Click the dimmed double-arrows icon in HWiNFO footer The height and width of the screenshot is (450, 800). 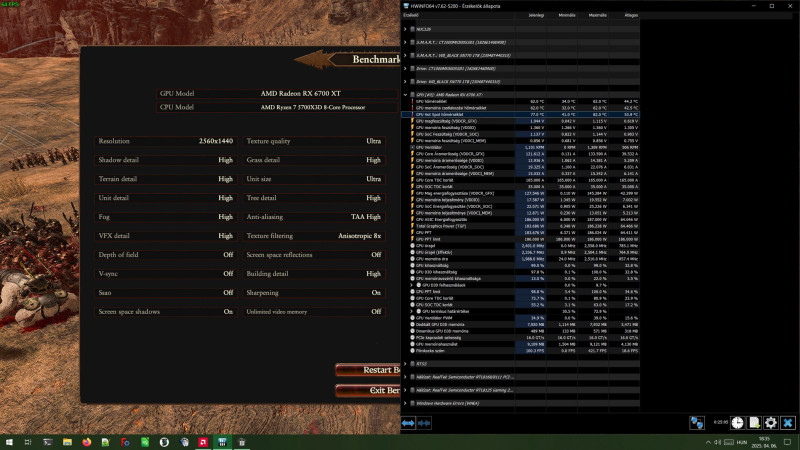(424, 423)
